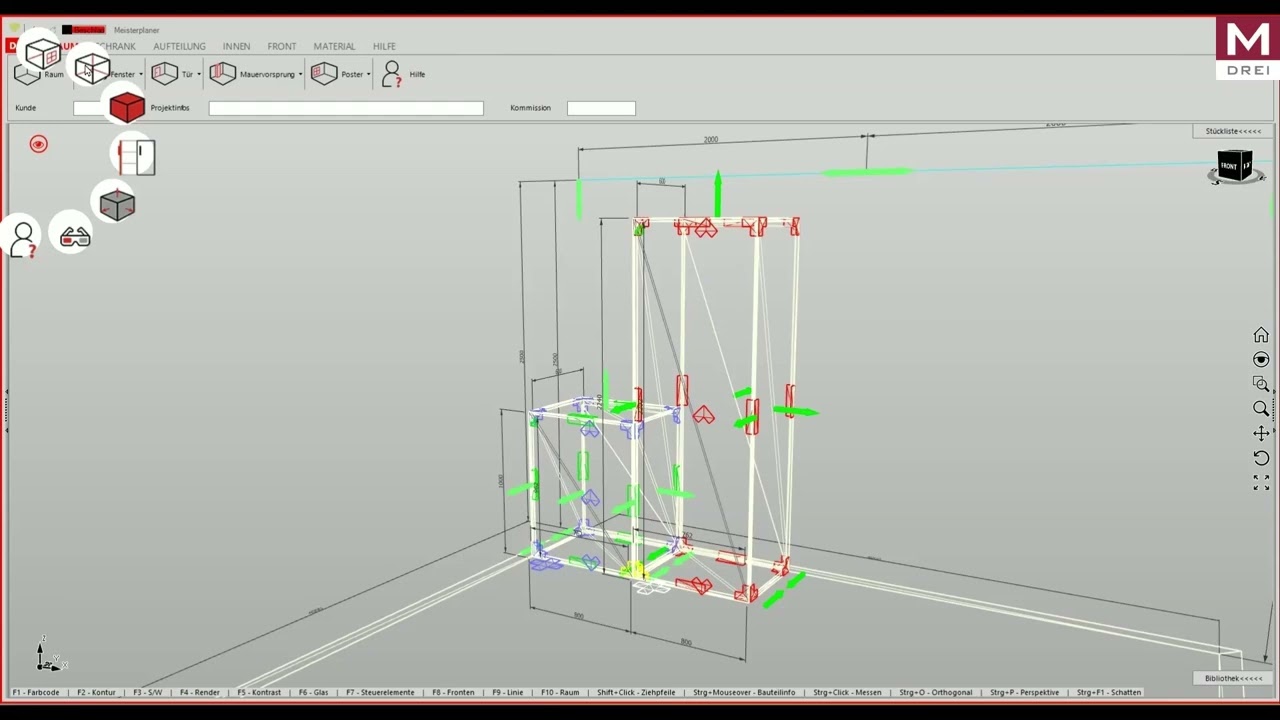Open the Poster dropdown arrow
The height and width of the screenshot is (720, 1280).
click(368, 74)
